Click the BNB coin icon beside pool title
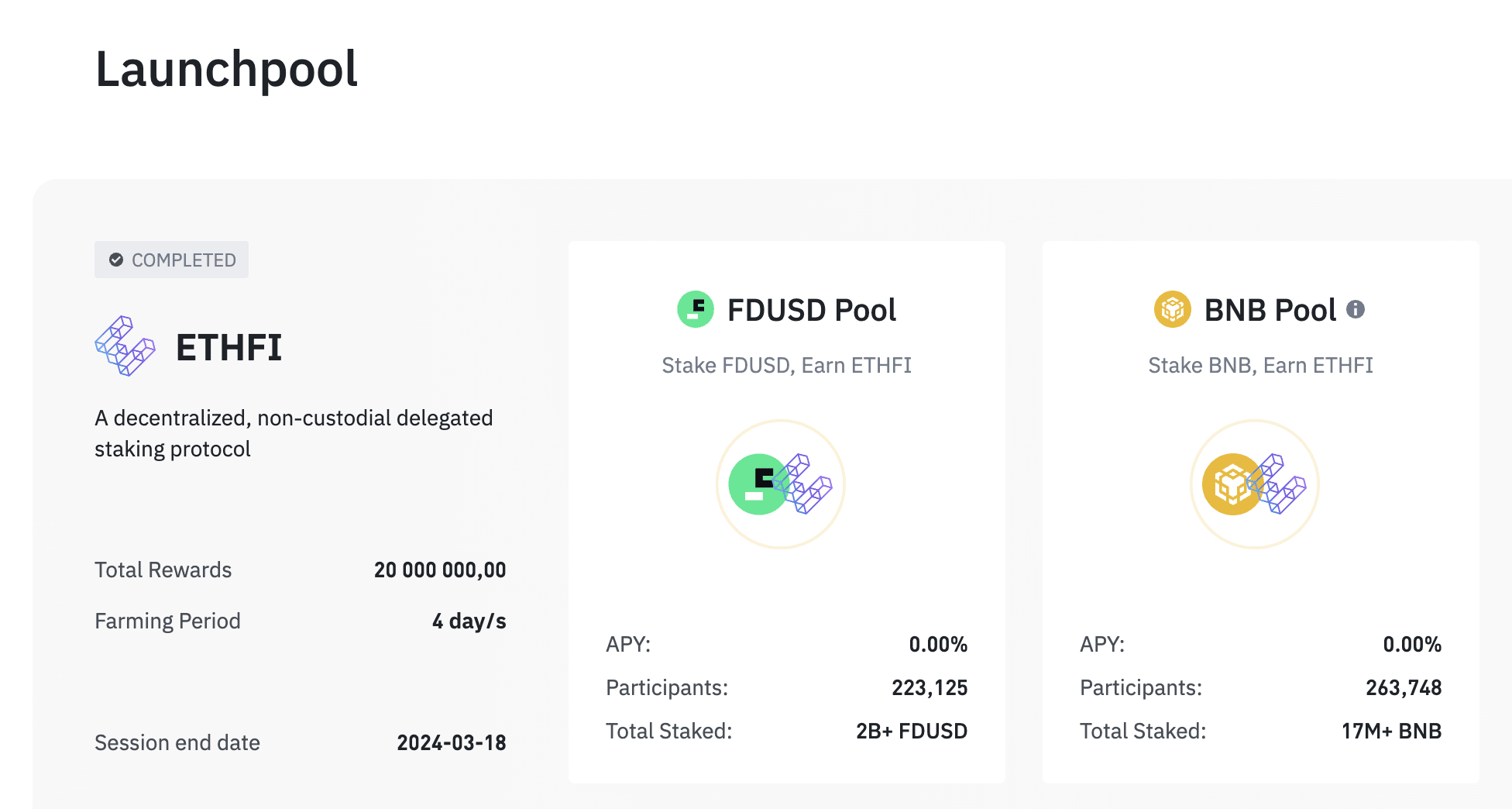Image resolution: width=1512 pixels, height=809 pixels. tap(1172, 310)
